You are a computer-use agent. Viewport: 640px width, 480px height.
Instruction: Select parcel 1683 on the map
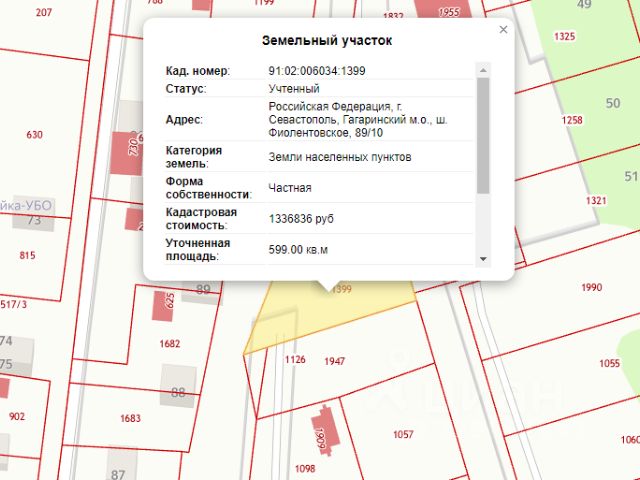(x=130, y=418)
